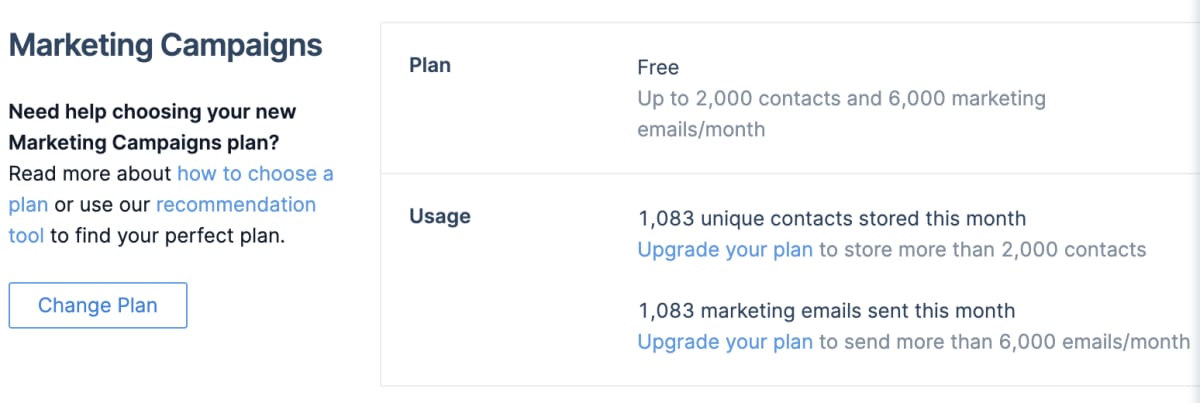Viewport: 1200px width, 403px height.
Task: Click 'Upgrade your plan' to send more emails
Action: [725, 341]
